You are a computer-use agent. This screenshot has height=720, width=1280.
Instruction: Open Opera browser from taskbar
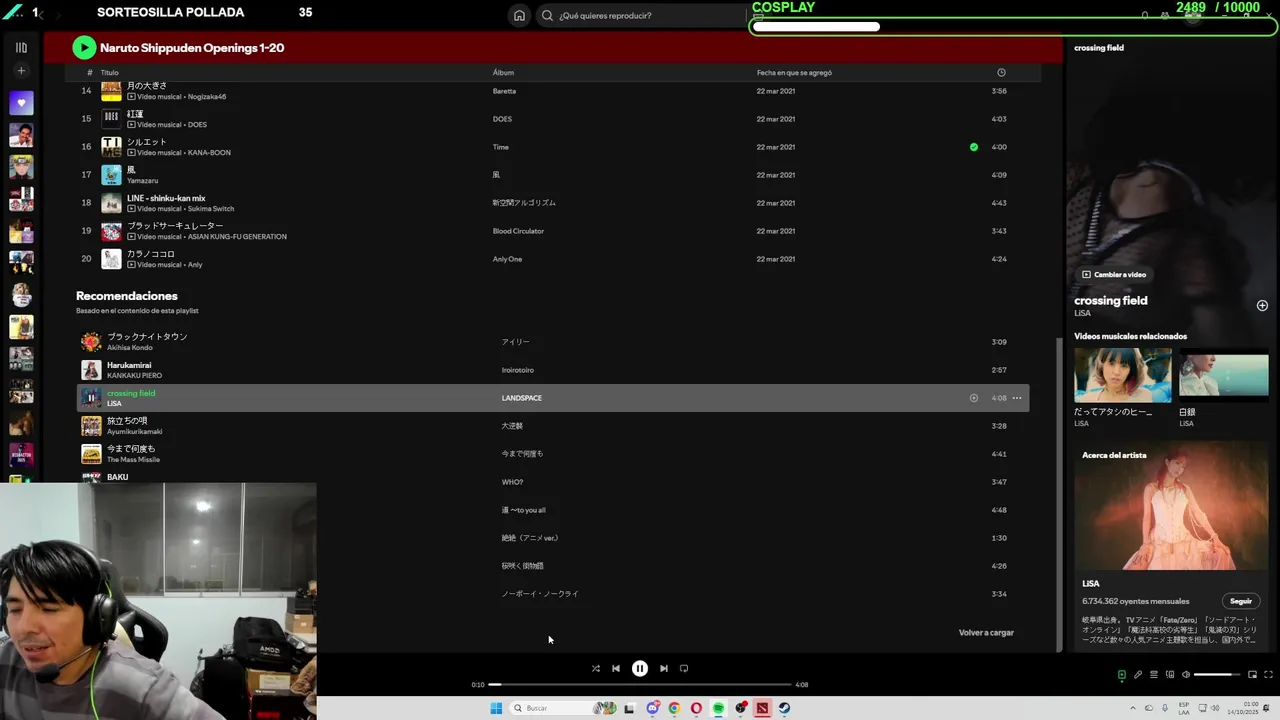pyautogui.click(x=696, y=708)
